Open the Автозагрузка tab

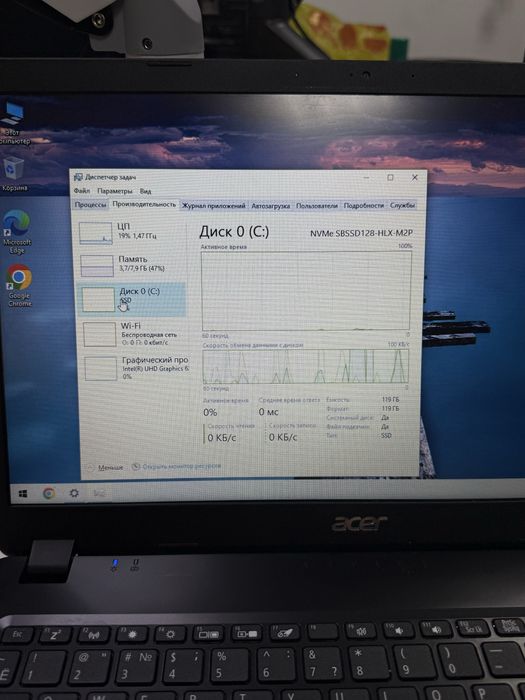click(x=271, y=205)
